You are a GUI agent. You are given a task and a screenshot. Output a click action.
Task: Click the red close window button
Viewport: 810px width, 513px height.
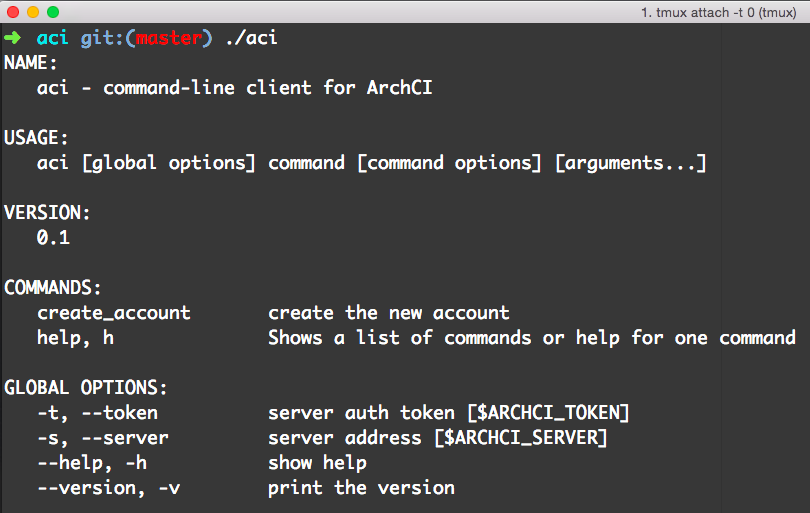click(x=13, y=12)
